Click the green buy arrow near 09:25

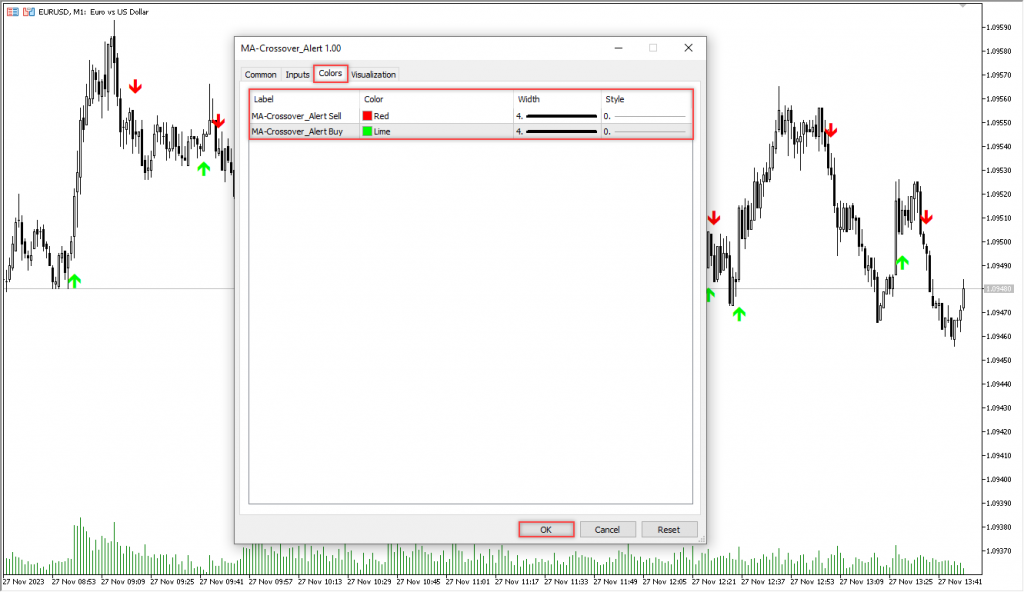click(204, 169)
